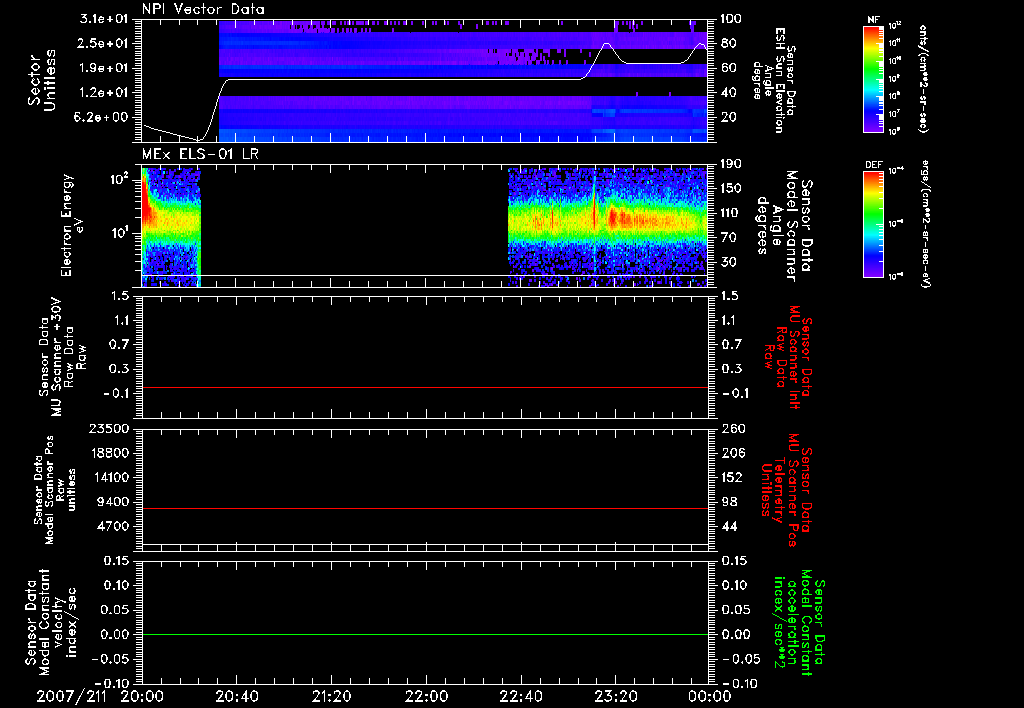This screenshot has width=1024, height=708.
Task: Click the 'Sector Unitless' axis label
Action: (x=42, y=80)
